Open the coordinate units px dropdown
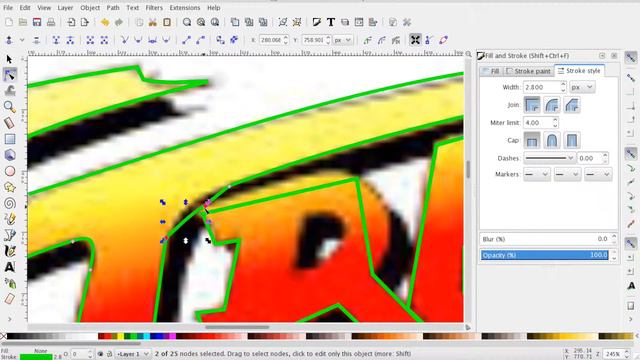640x360 pixels. pyautogui.click(x=343, y=40)
